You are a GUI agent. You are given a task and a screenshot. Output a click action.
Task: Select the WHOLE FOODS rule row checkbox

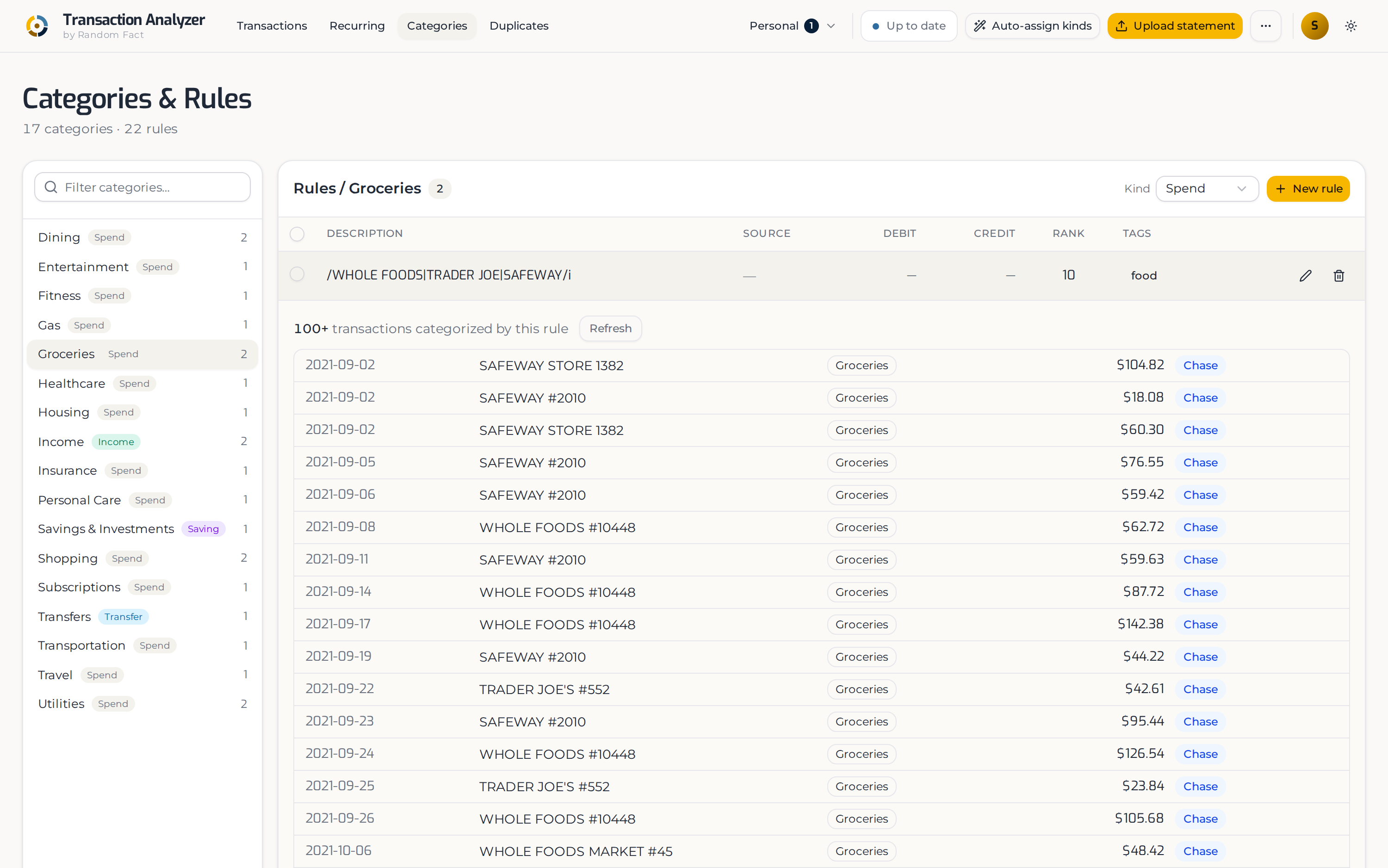297,274
